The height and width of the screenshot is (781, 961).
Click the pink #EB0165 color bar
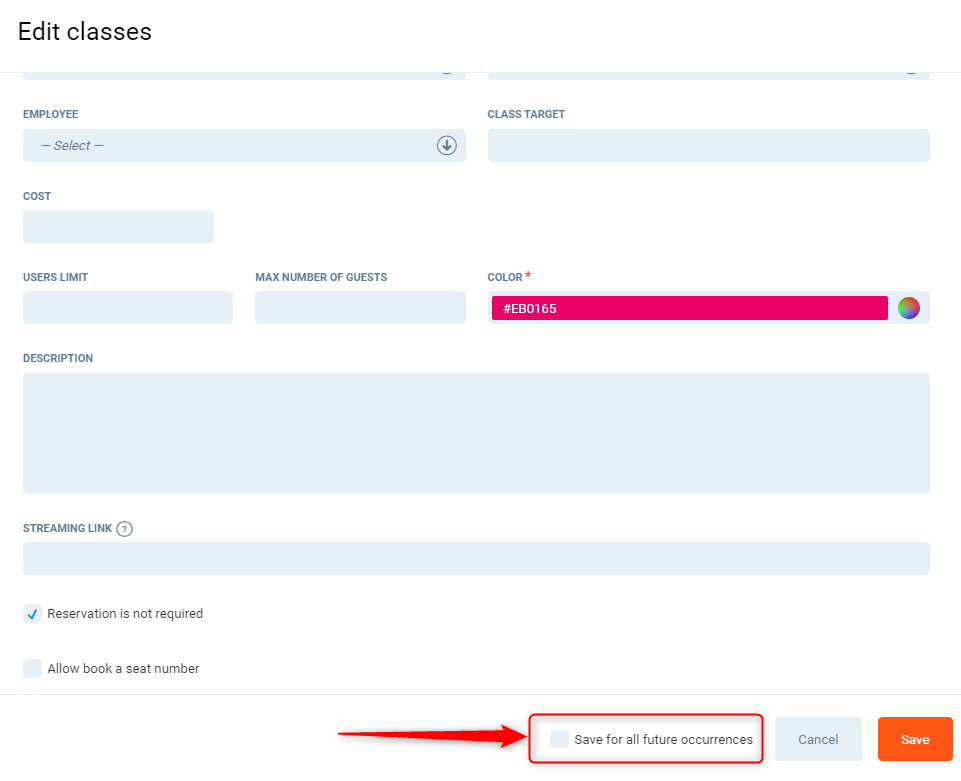(689, 308)
